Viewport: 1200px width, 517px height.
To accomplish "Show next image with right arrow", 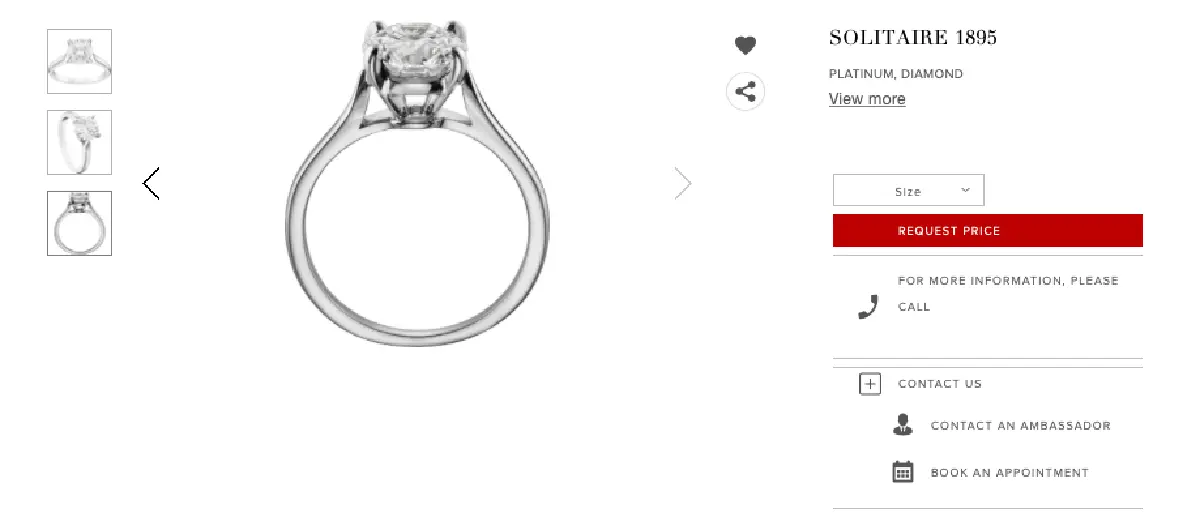I will [683, 183].
